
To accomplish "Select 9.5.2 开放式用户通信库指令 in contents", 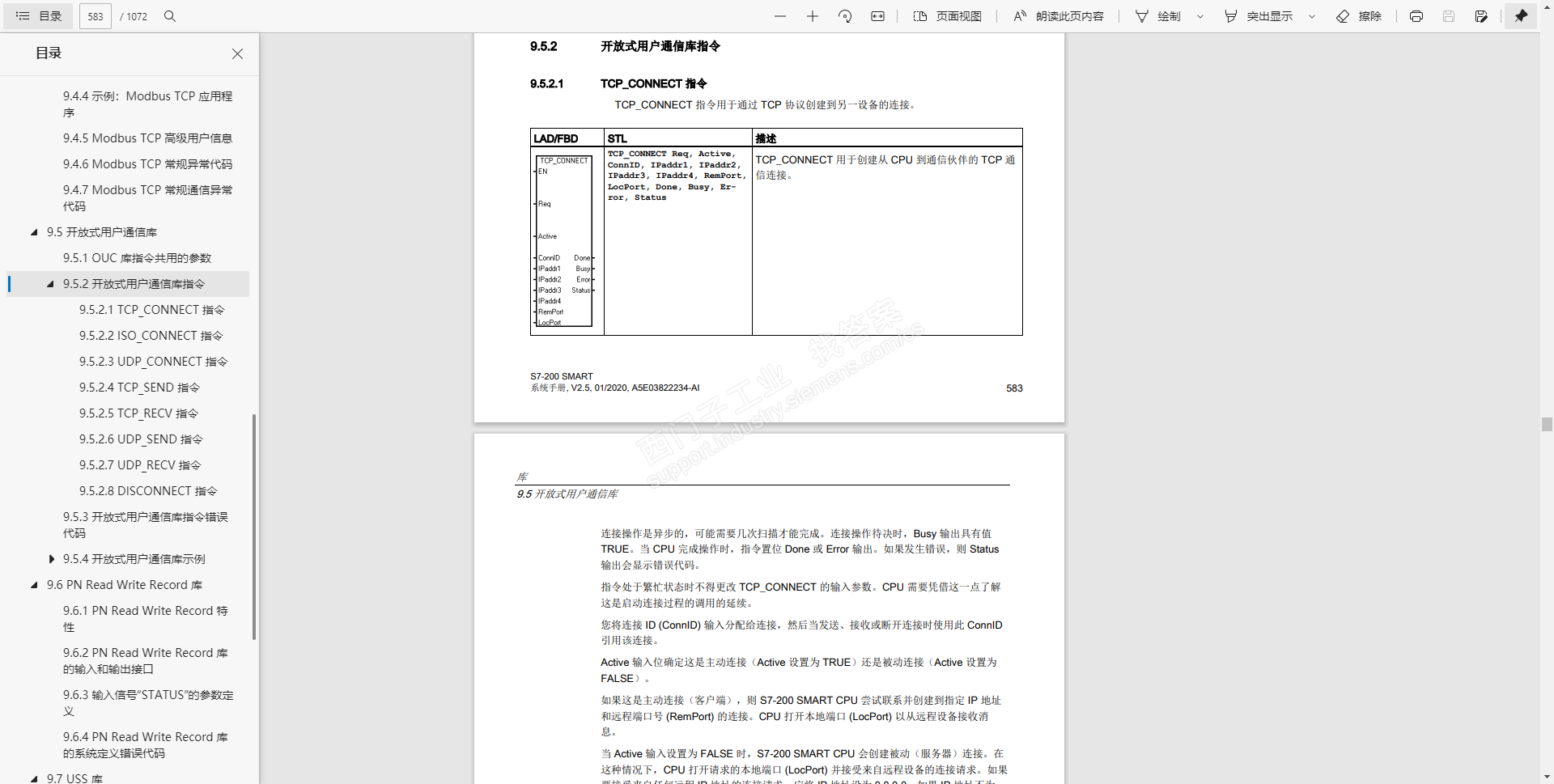I will click(x=134, y=284).
